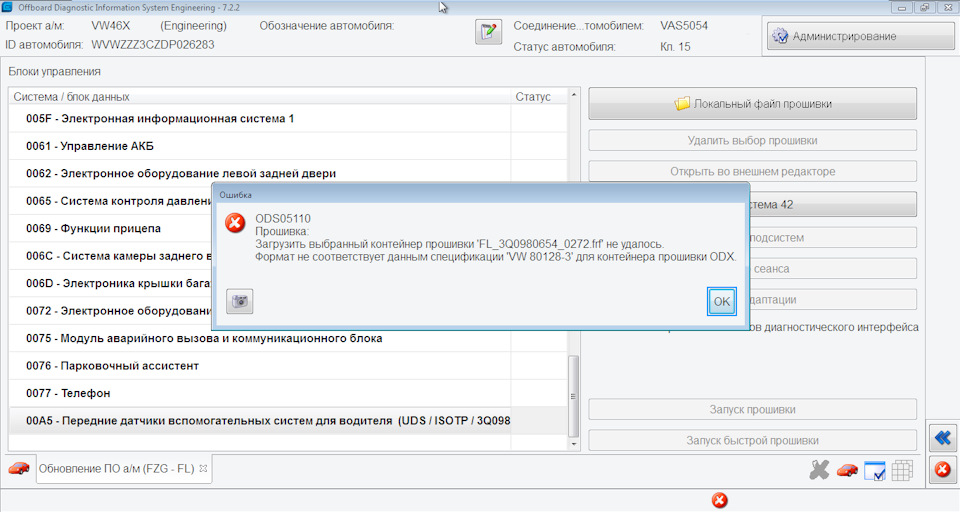This screenshot has width=960, height=512.
Task: Click Открыть во внешнем редакторе button
Action: pyautogui.click(x=752, y=171)
